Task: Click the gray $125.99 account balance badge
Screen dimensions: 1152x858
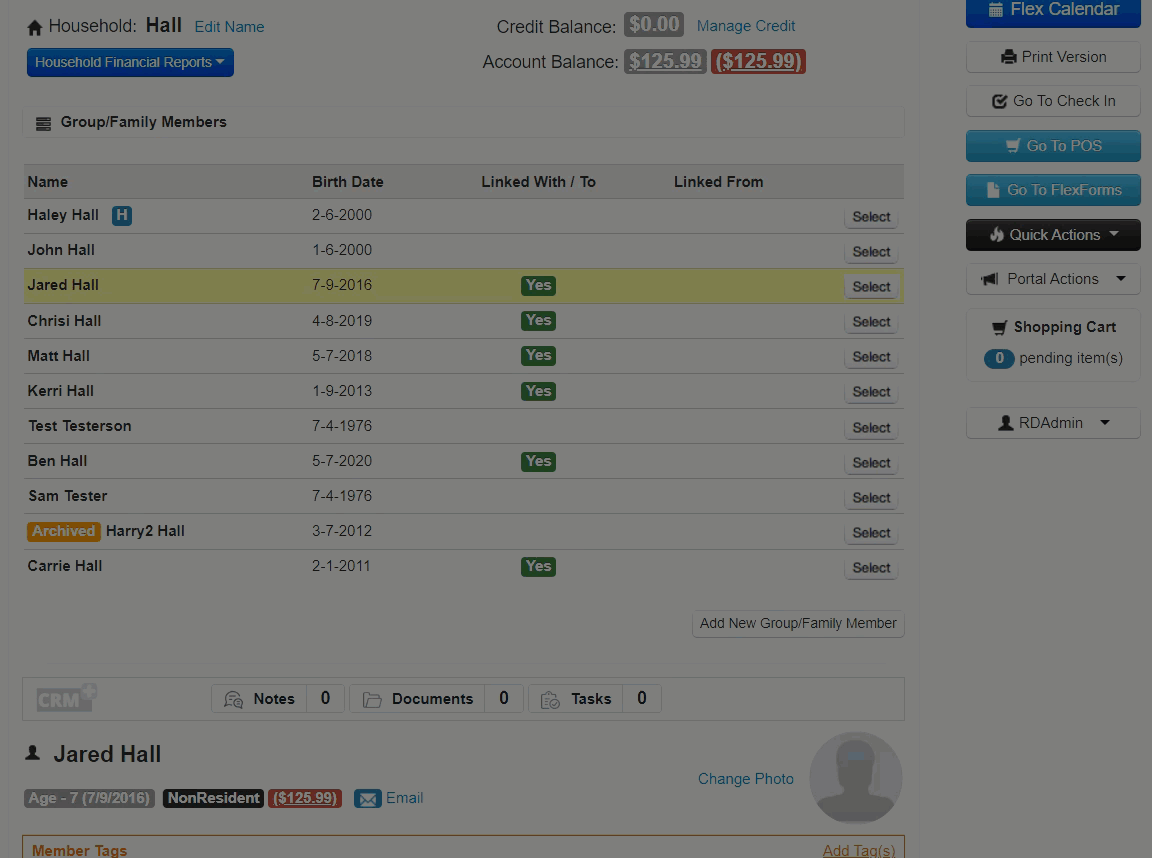Action: click(x=665, y=61)
